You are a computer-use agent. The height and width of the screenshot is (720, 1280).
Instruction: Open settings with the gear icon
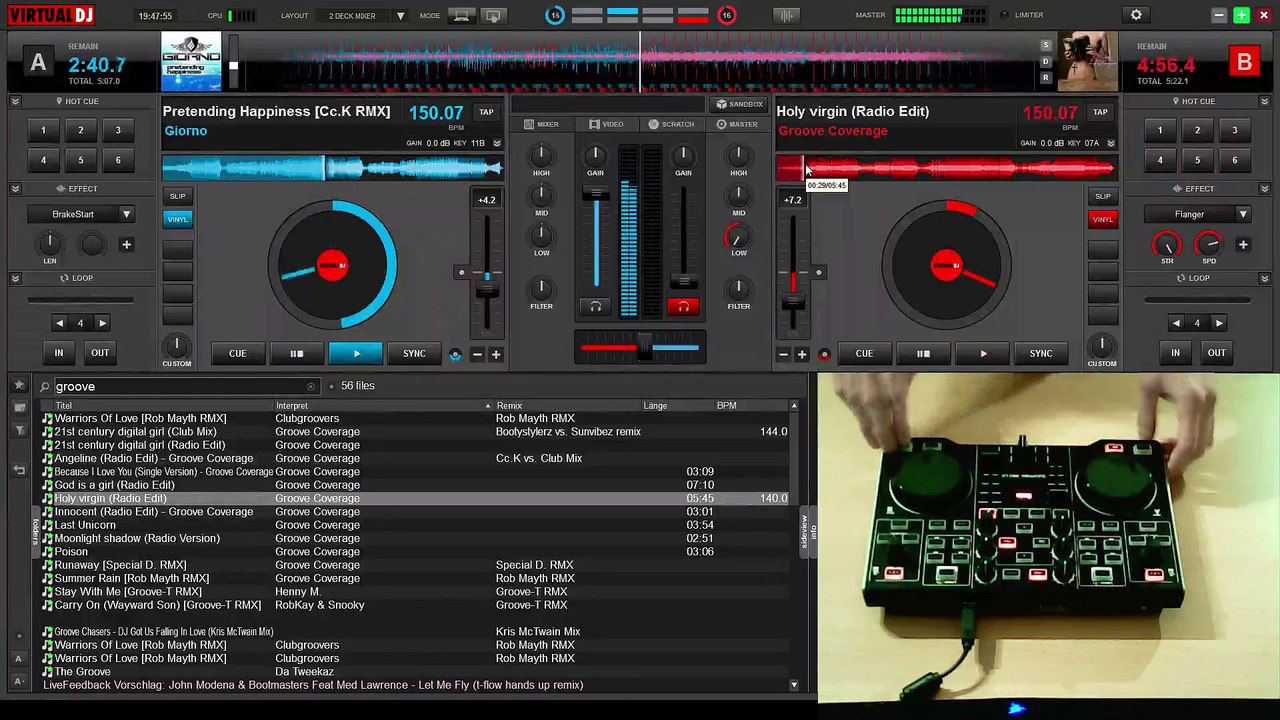click(1136, 15)
